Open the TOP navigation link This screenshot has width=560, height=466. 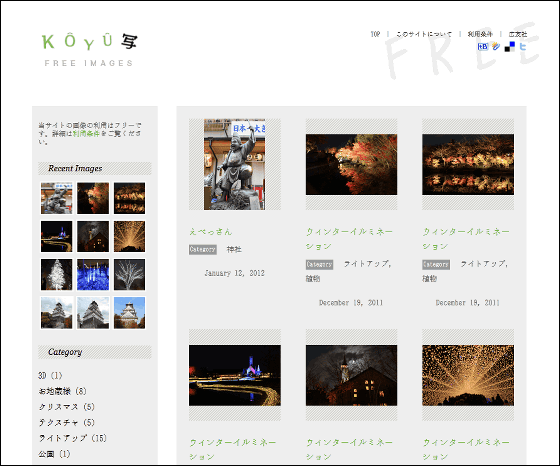(x=375, y=34)
